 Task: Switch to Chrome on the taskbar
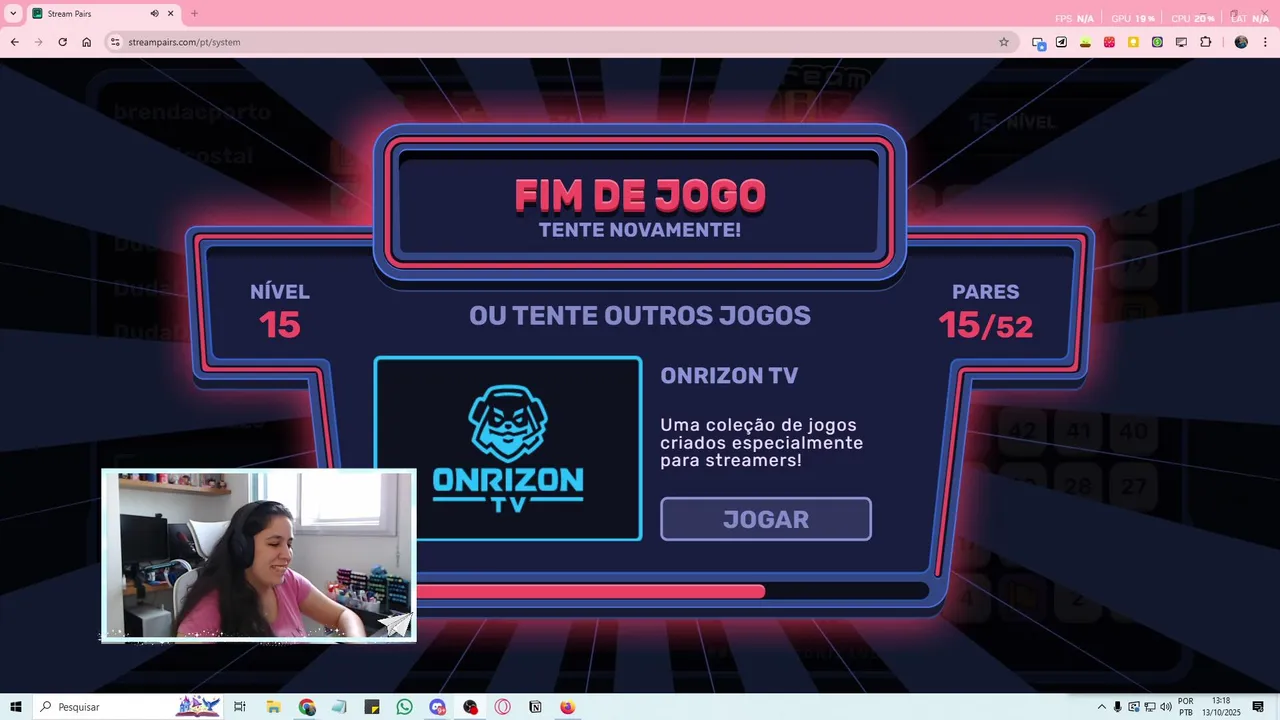307,707
